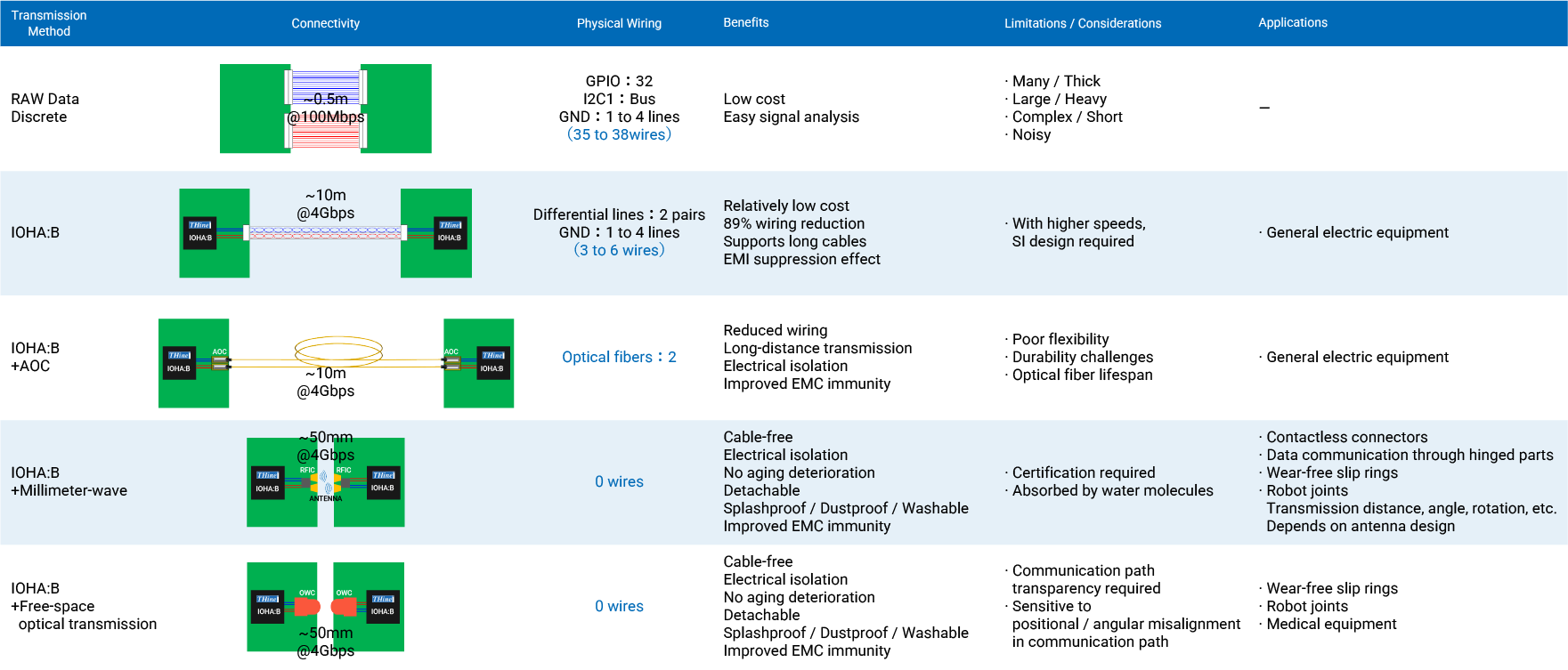1568x670 pixels.
Task: Click the blue '(3 to 6 wires)' text
Action: (619, 250)
